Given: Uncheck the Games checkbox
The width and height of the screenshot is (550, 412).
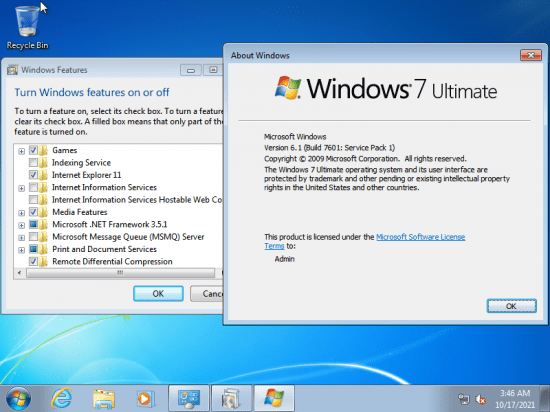Looking at the screenshot, I should pyautogui.click(x=33, y=150).
